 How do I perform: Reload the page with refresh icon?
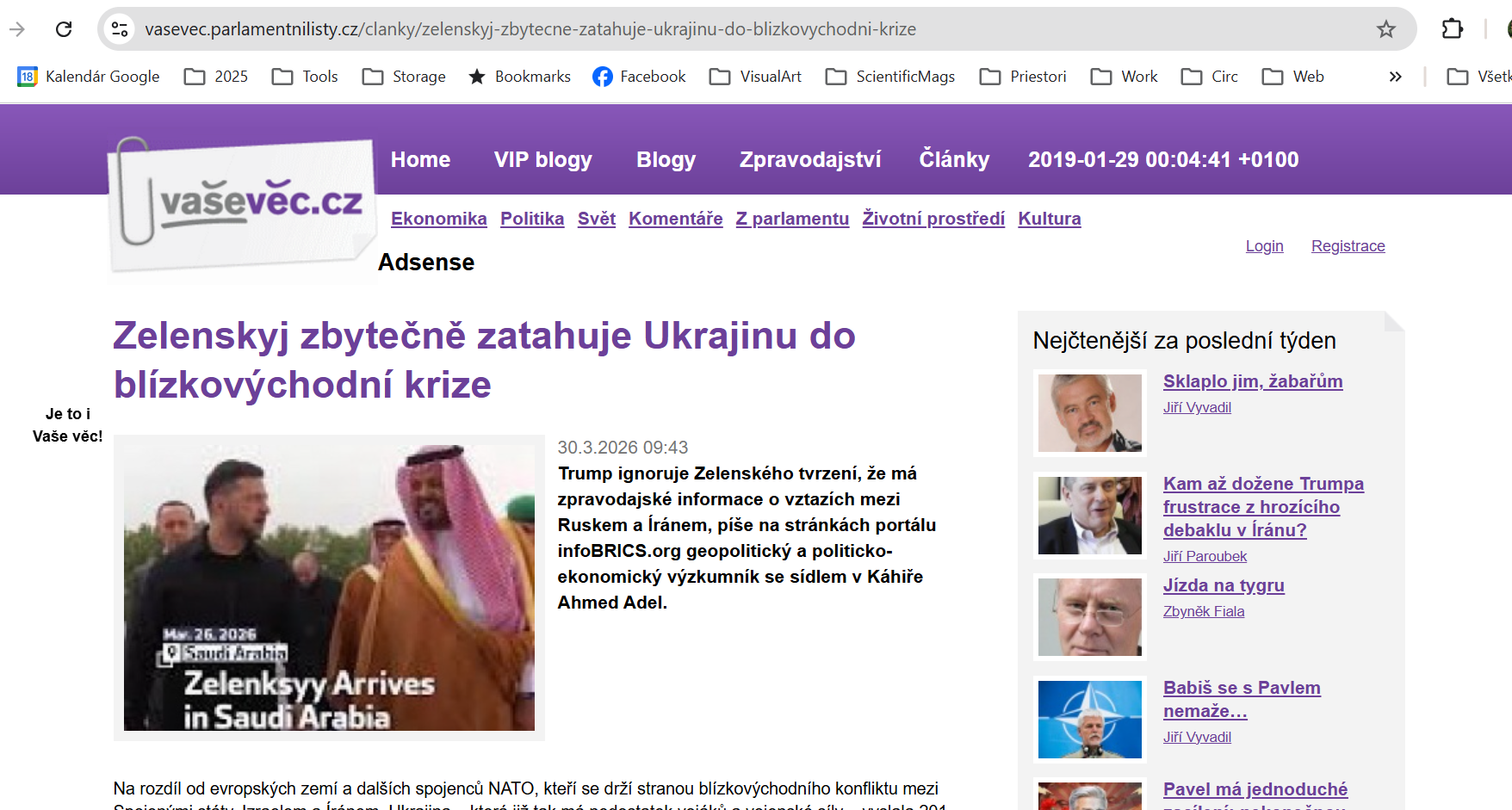click(64, 29)
